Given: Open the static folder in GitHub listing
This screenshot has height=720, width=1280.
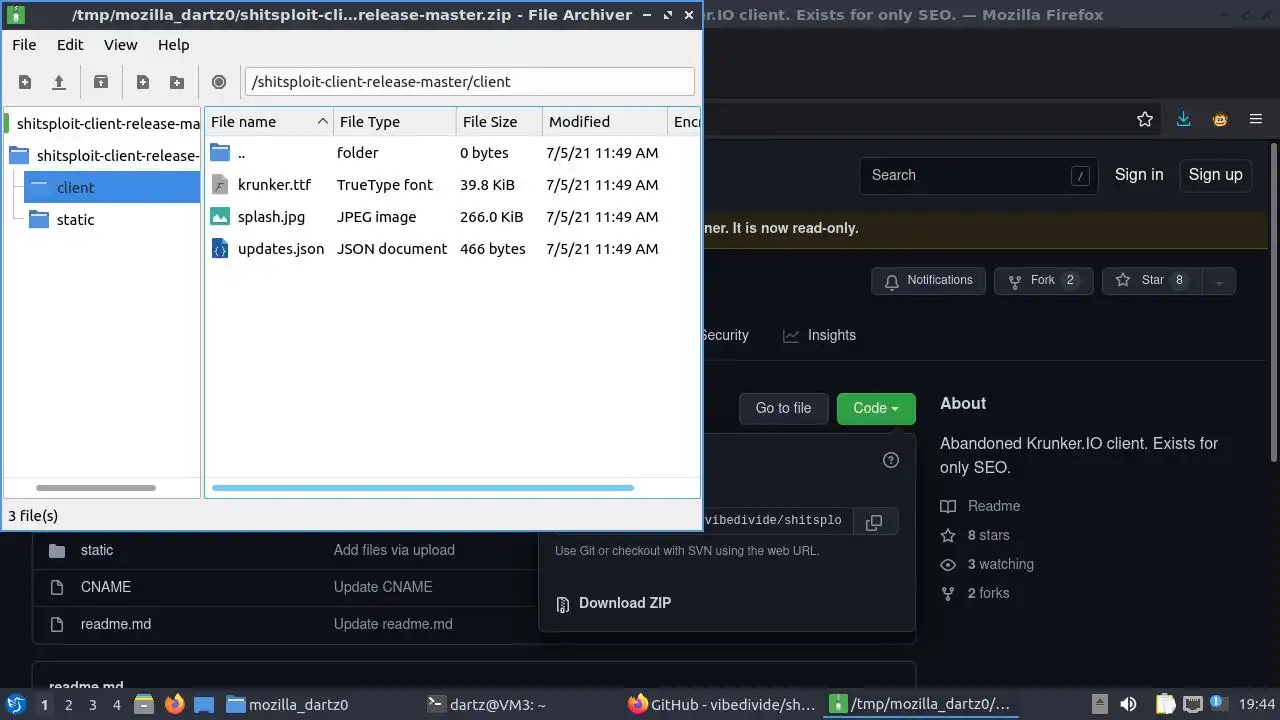Looking at the screenshot, I should pyautogui.click(x=97, y=550).
